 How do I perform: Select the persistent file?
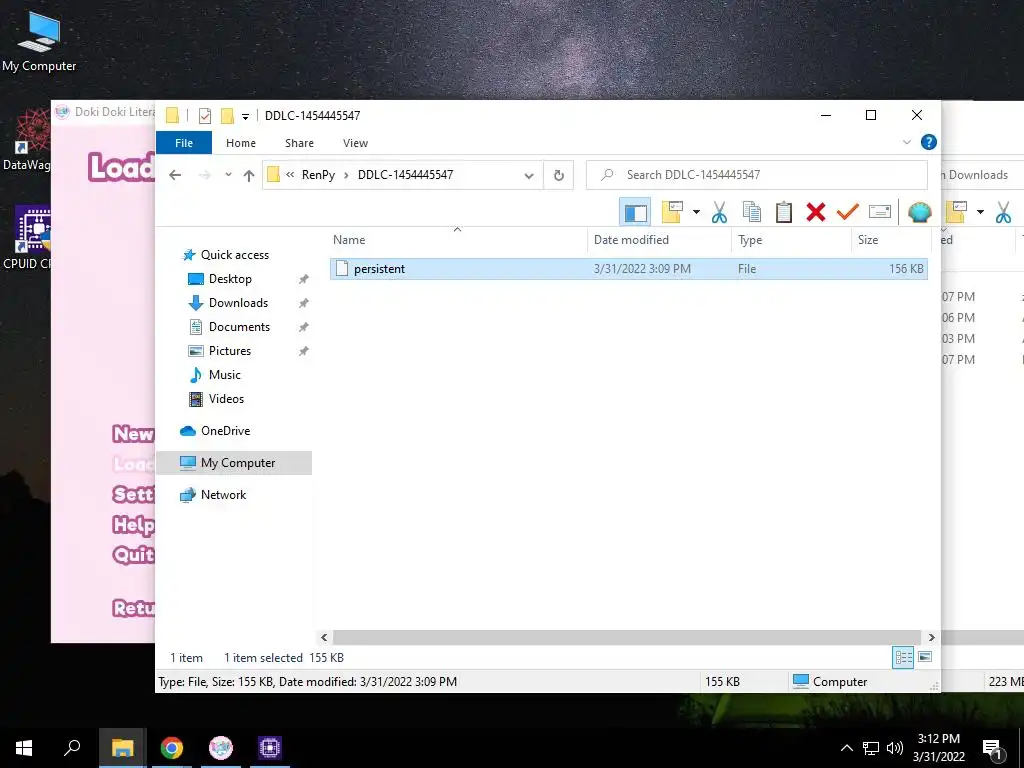point(628,269)
